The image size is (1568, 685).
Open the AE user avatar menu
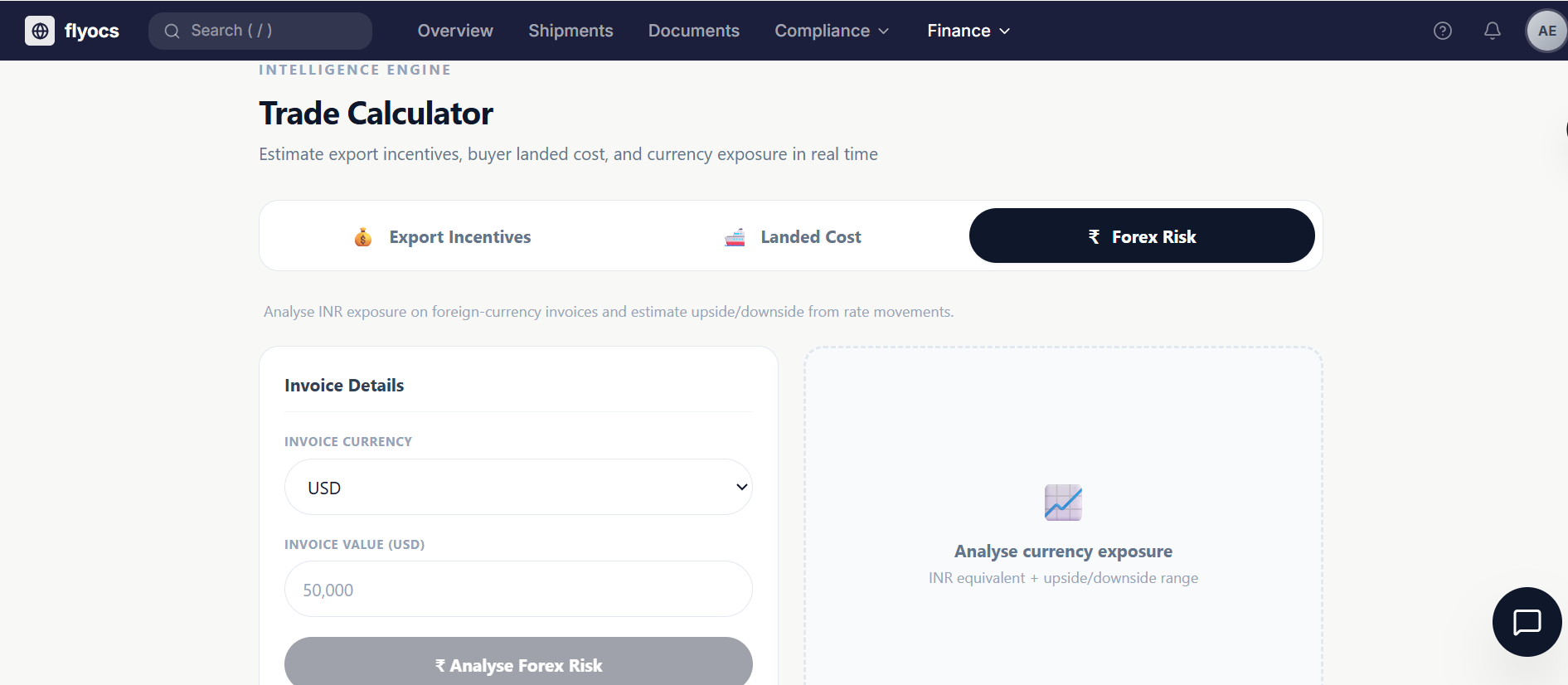[1546, 31]
